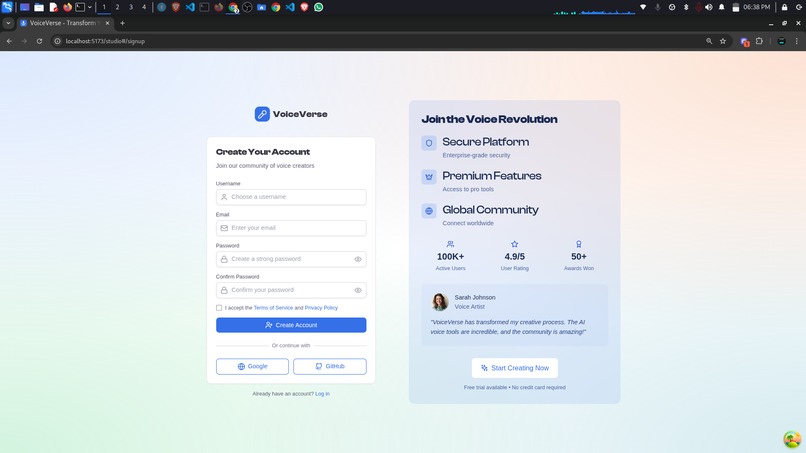Viewport: 806px width, 453px height.
Task: Open the Extensions puzzle icon
Action: point(759,41)
